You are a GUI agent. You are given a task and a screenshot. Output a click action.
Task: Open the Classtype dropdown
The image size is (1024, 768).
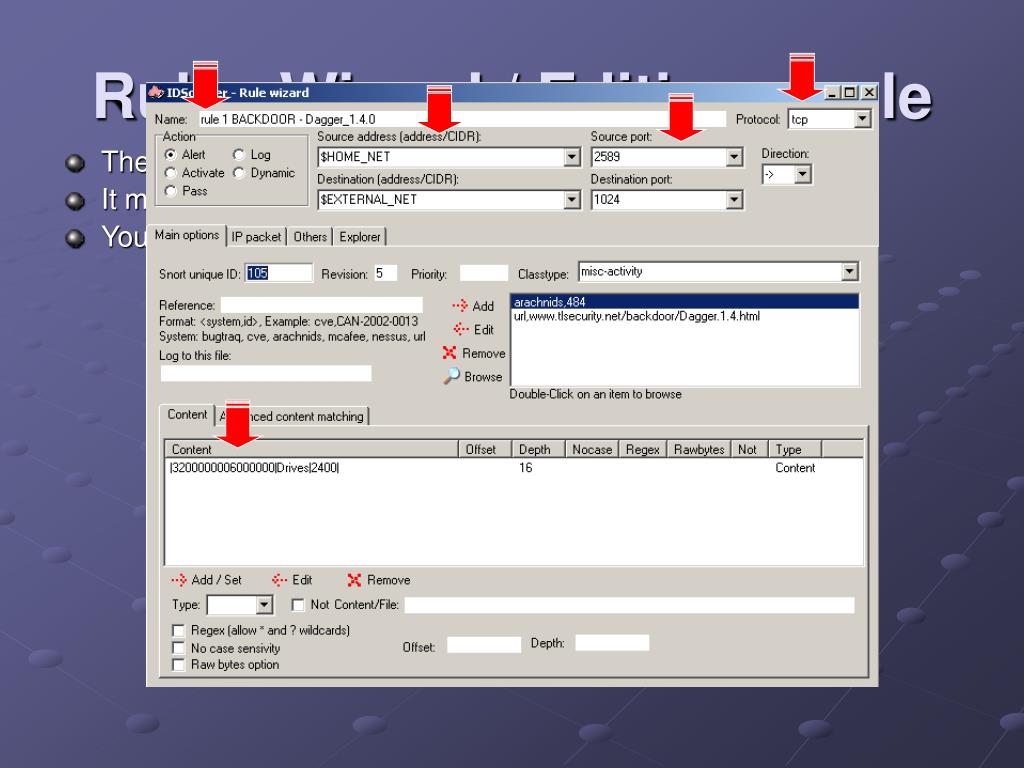tap(849, 272)
